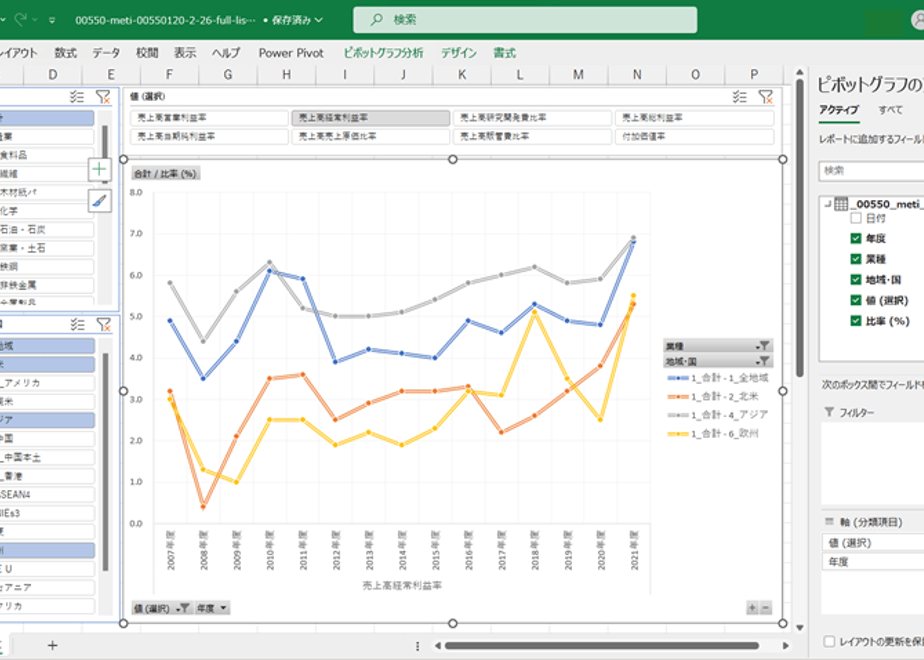This screenshot has height=660, width=924.
Task: Uncheck the 地域・国 field checkbox
Action: click(856, 279)
